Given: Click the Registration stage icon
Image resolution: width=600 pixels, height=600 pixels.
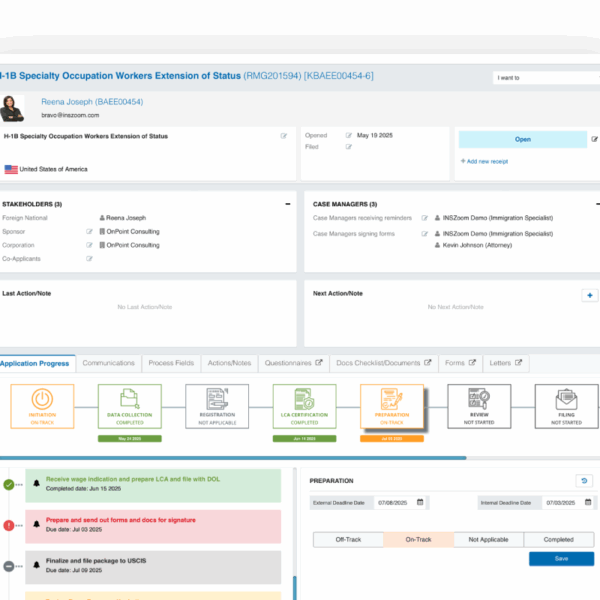Looking at the screenshot, I should [x=216, y=397].
